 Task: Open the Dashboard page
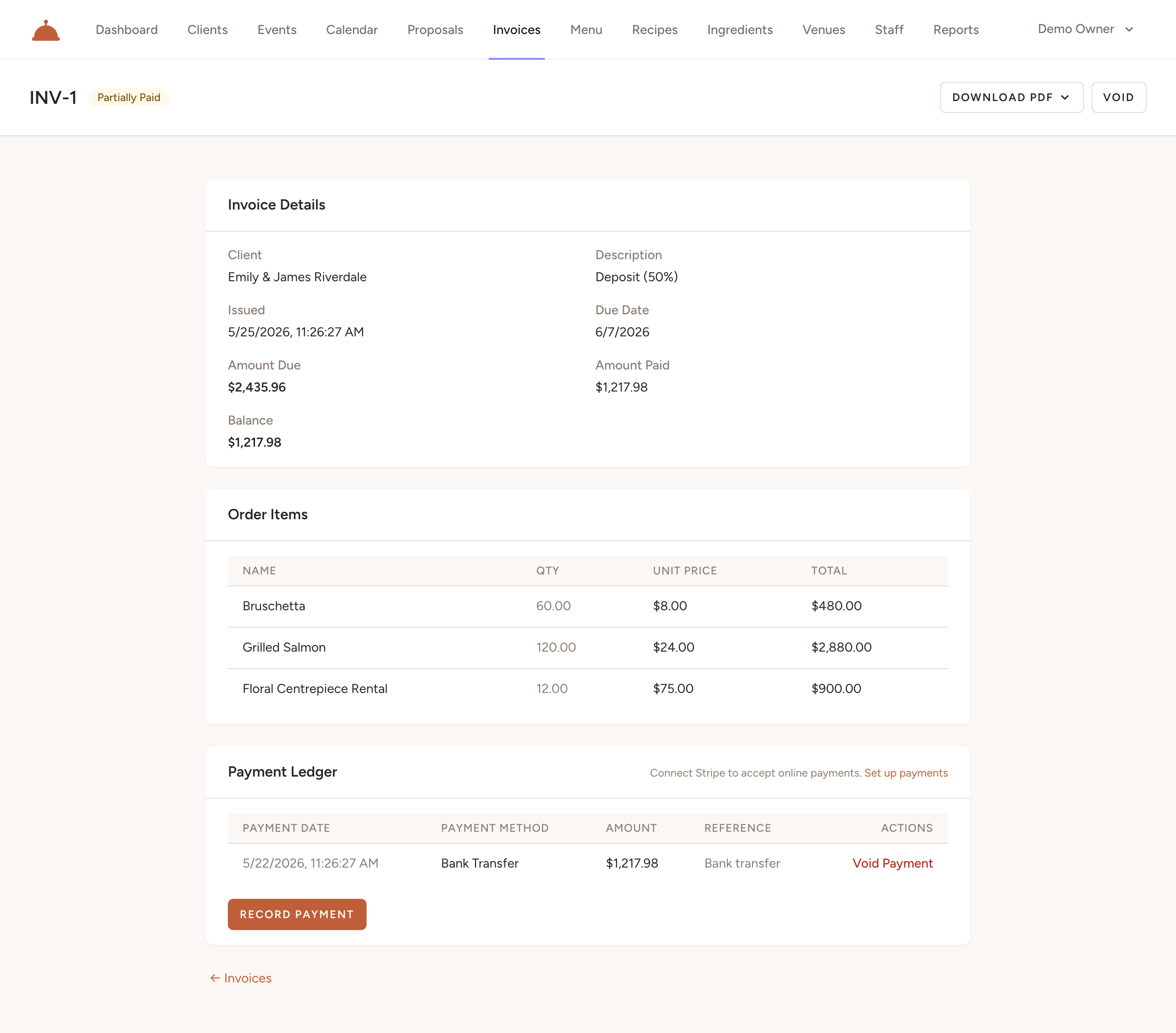pos(127,29)
